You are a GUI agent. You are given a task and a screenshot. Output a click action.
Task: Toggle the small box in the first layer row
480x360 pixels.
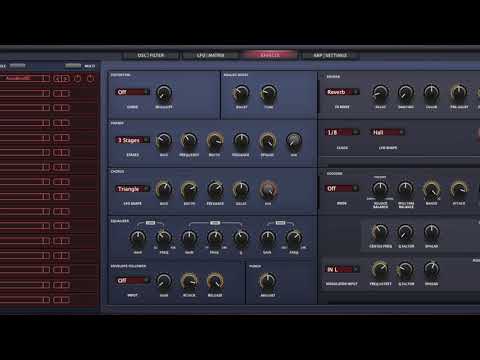pos(46,79)
